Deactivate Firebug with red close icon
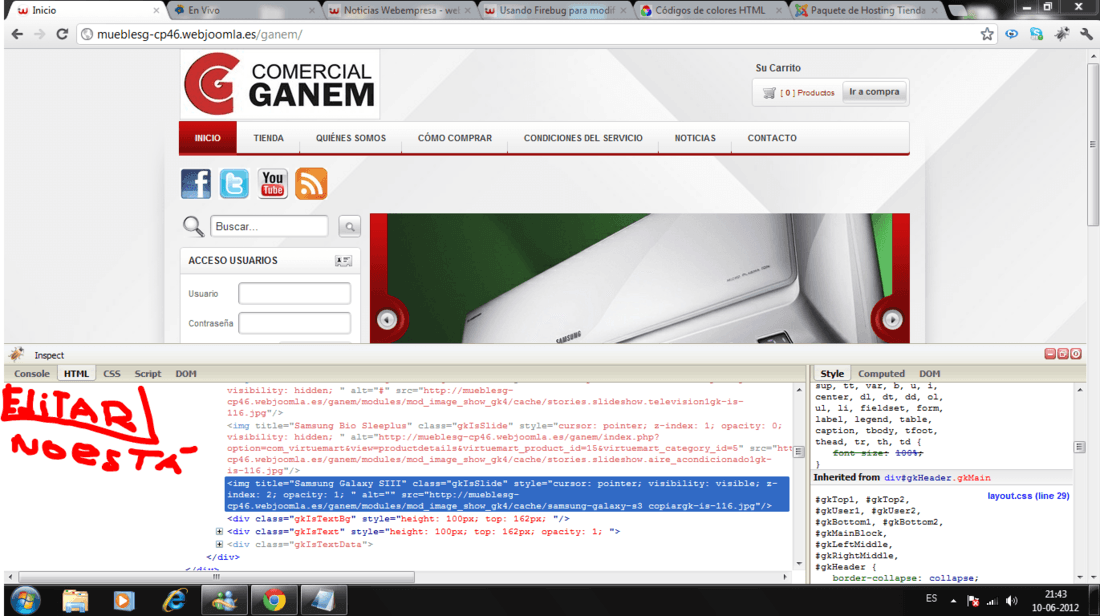Screen dimensions: 1100x616 pos(1076,354)
